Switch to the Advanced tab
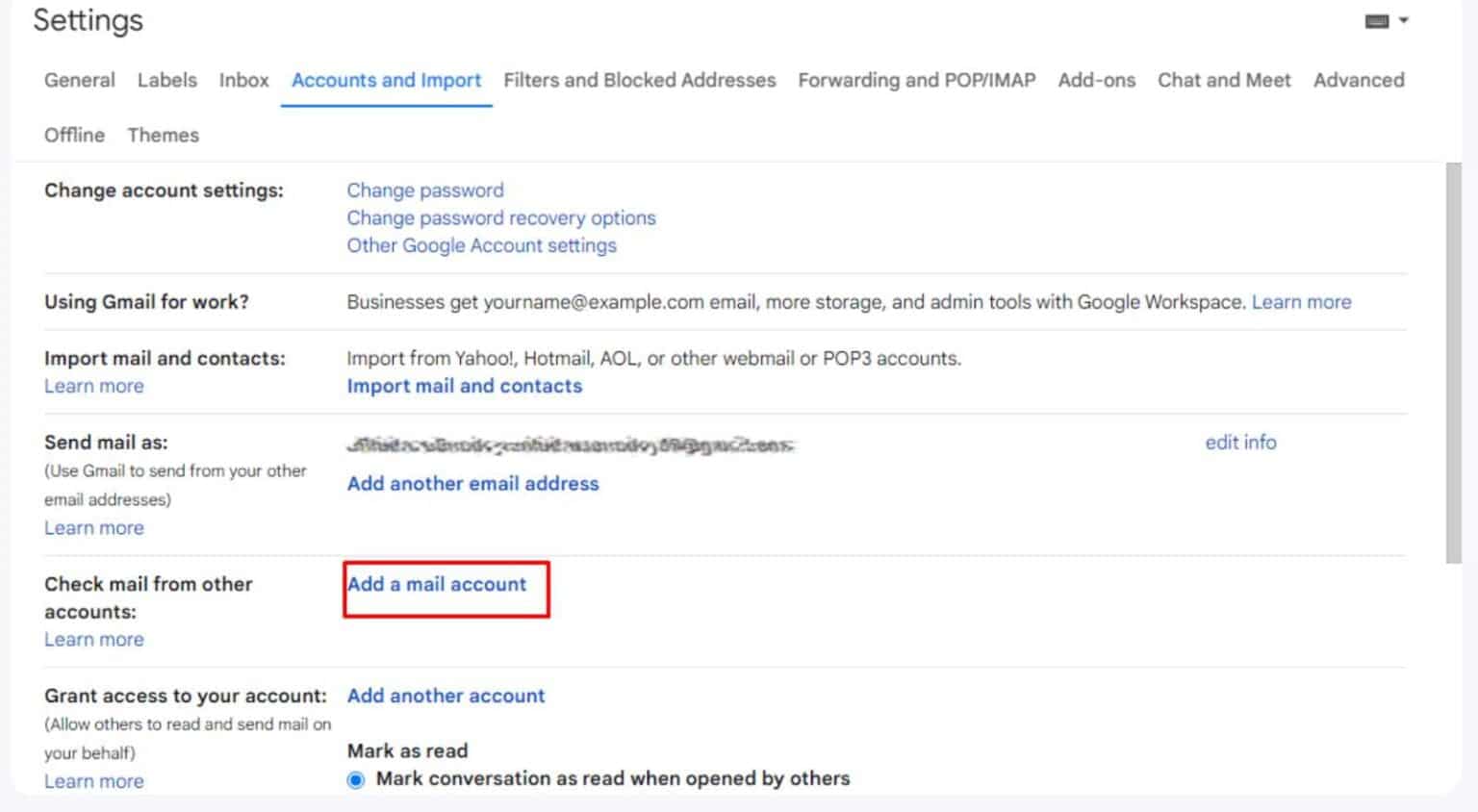The height and width of the screenshot is (812, 1478). pos(1358,81)
